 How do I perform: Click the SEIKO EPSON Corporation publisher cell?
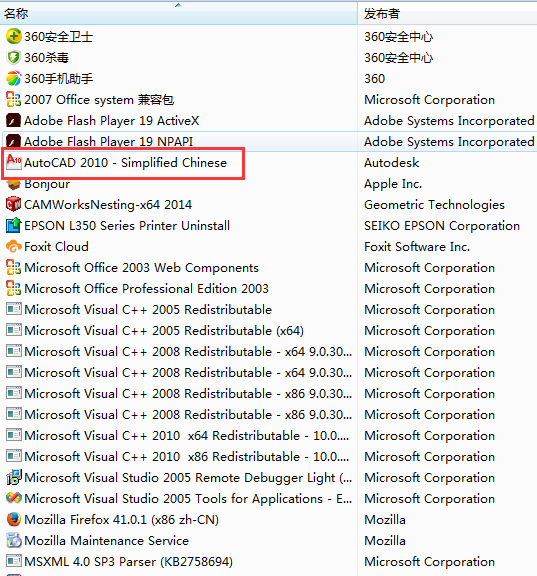(442, 226)
